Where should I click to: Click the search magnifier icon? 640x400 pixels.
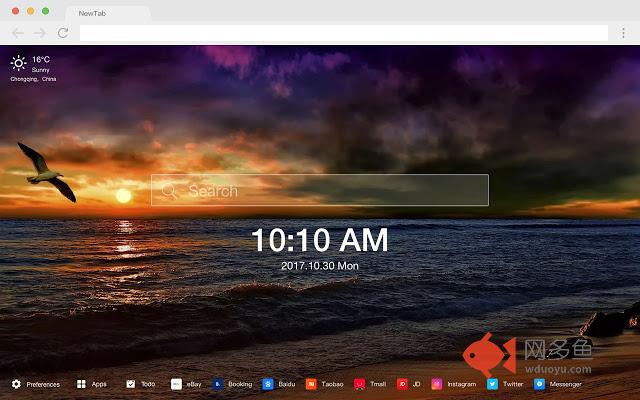click(169, 190)
